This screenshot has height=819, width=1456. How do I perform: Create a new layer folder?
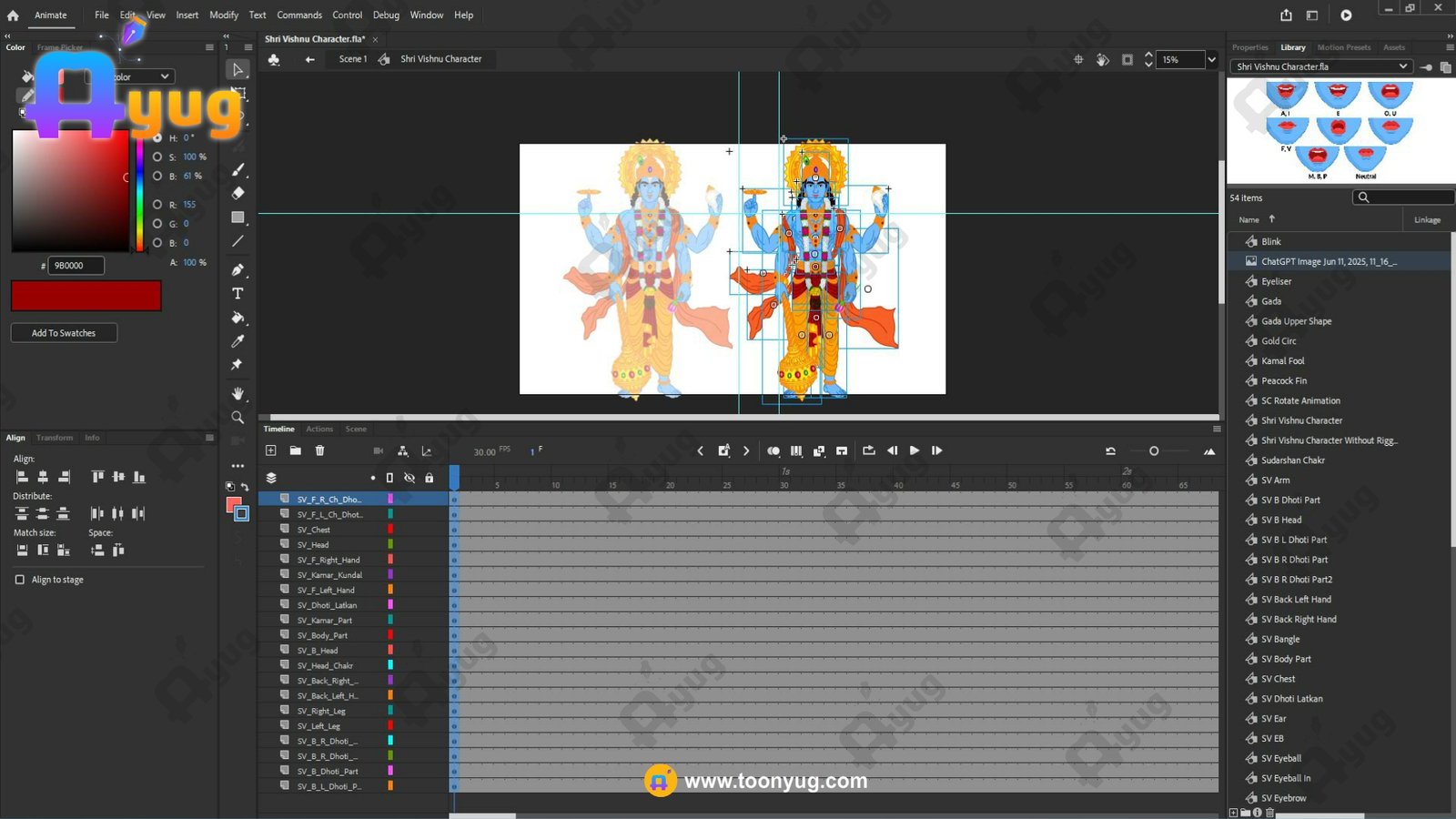[295, 450]
